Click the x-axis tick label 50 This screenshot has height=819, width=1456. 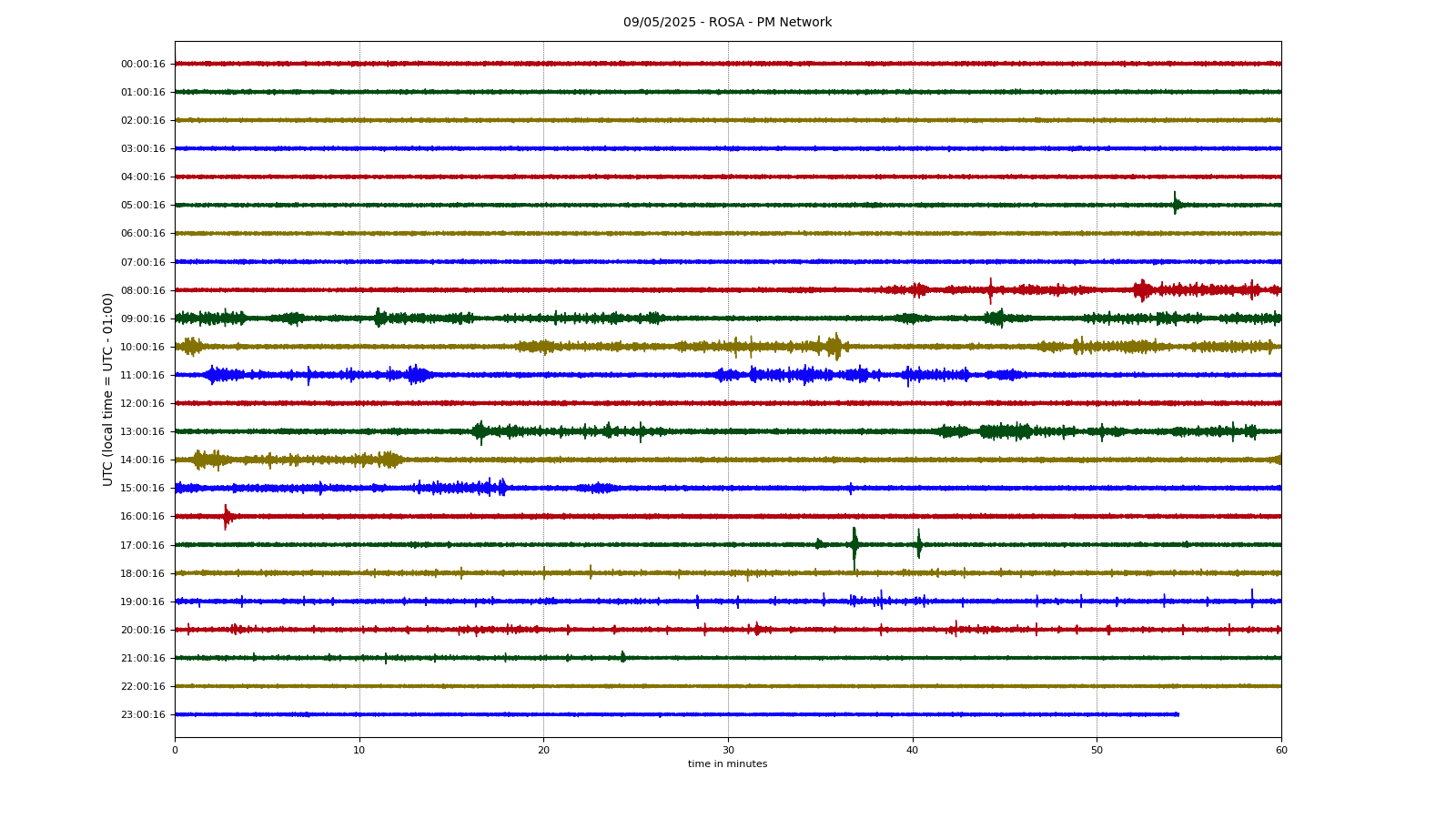click(1097, 750)
